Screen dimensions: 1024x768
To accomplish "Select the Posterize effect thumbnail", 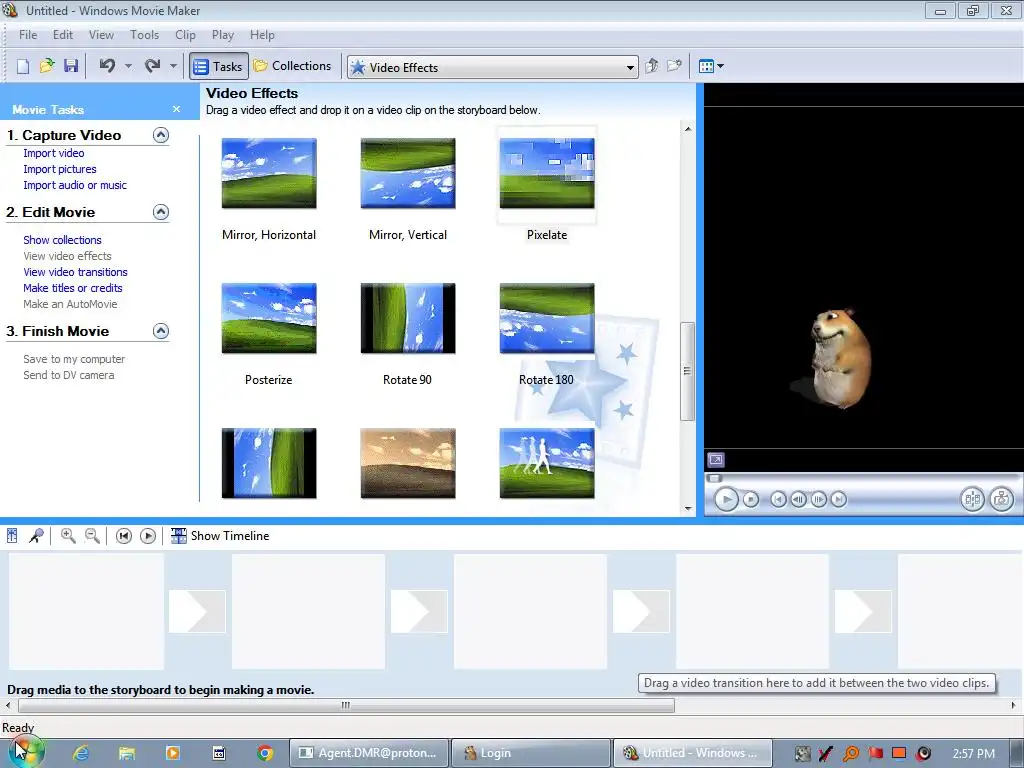I will point(269,318).
